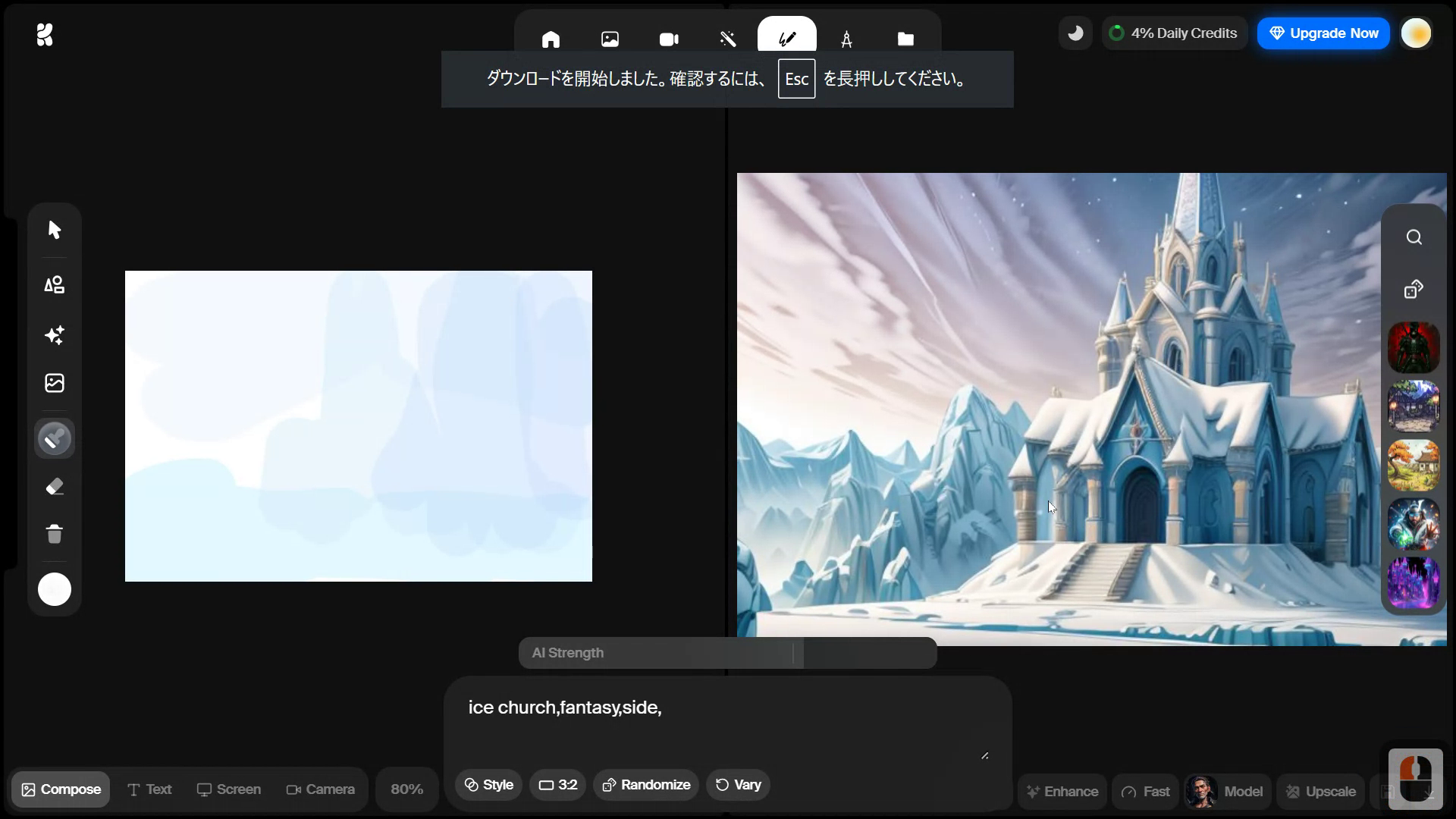Click the trash delete icon

(x=54, y=535)
